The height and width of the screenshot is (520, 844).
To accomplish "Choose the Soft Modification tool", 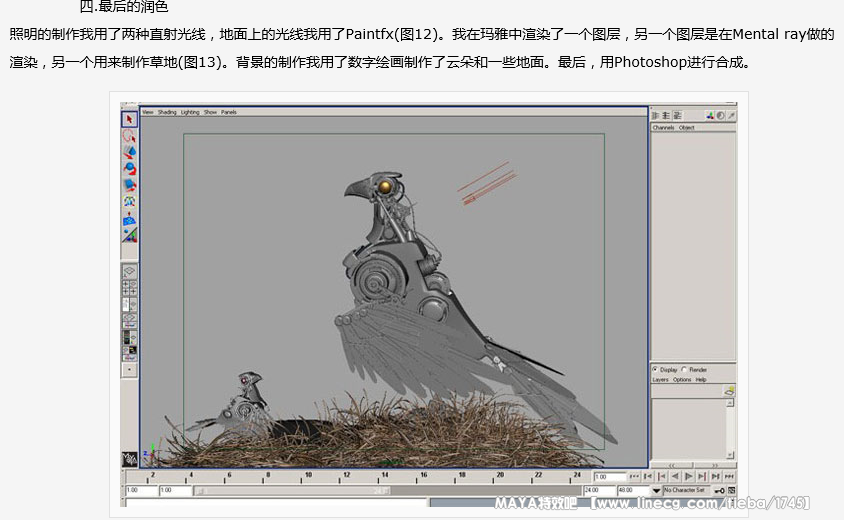I will 129,219.
